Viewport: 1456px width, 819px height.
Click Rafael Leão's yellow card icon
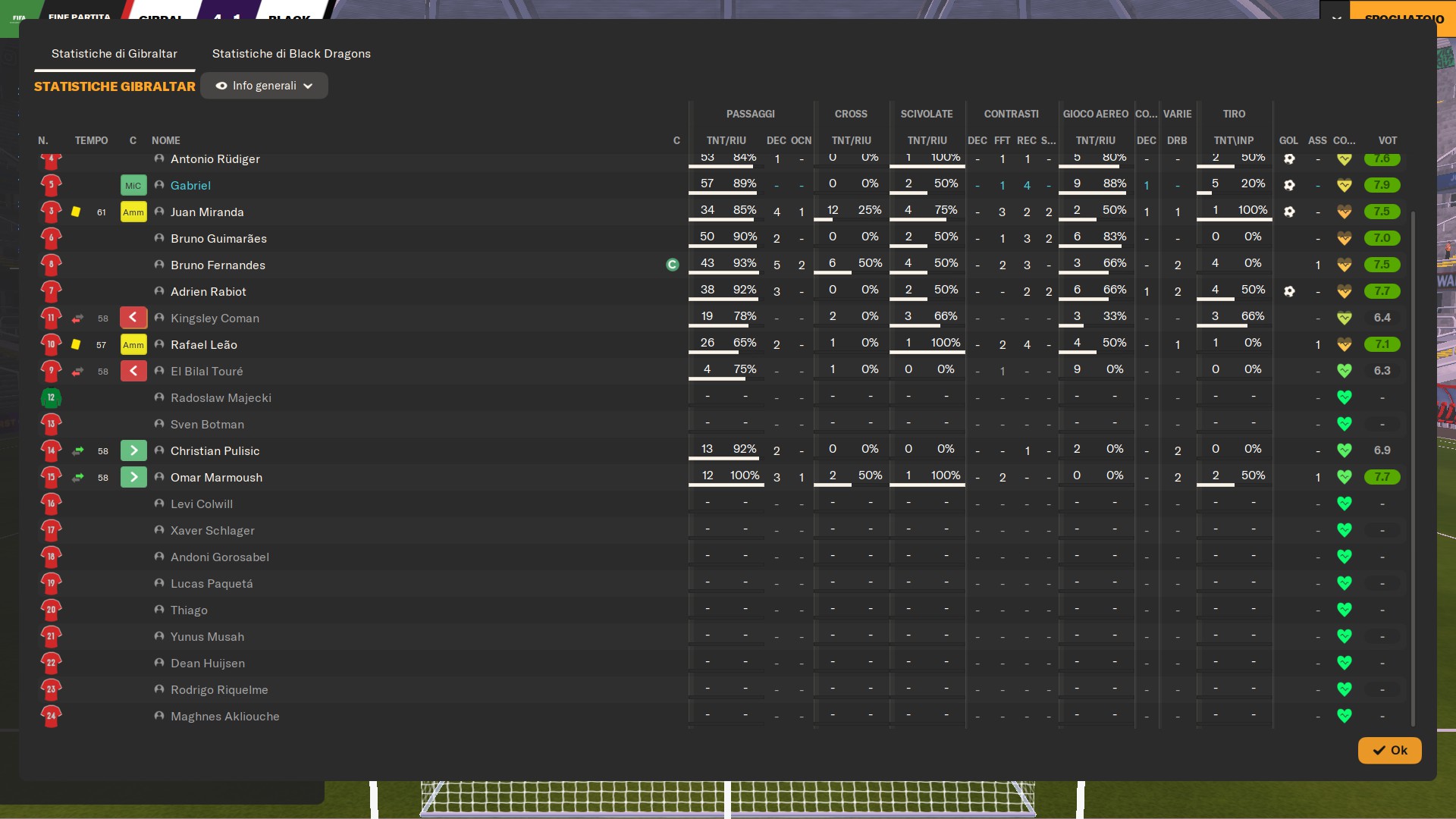(x=76, y=344)
